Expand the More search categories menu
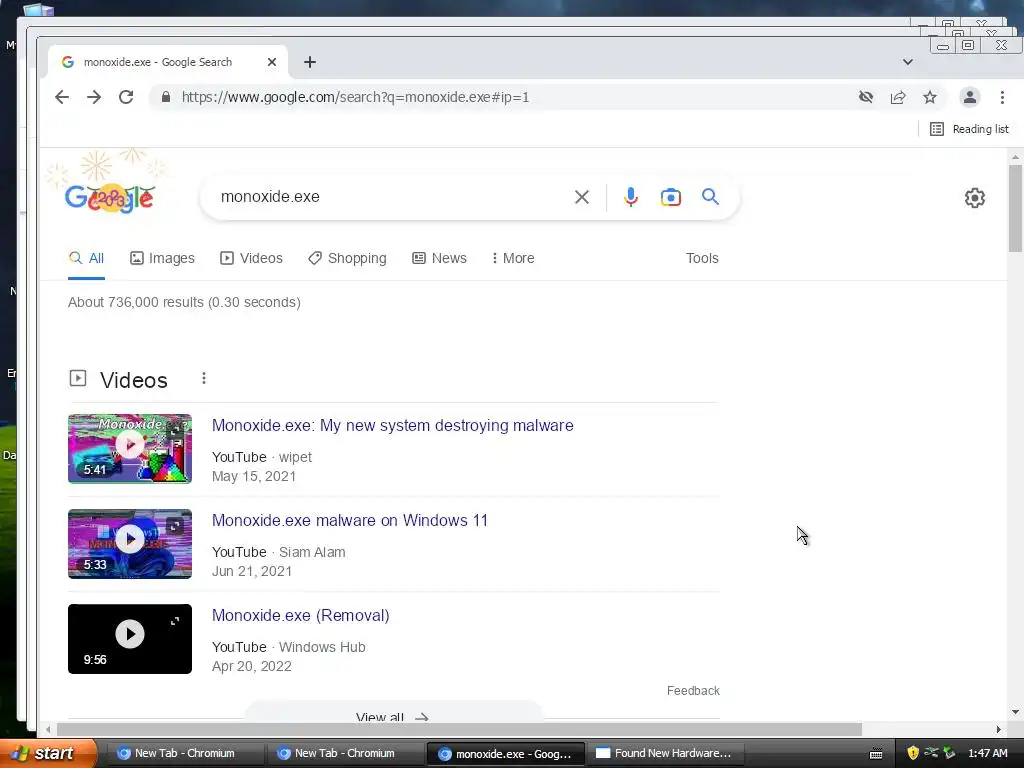The width and height of the screenshot is (1024, 768). pos(513,258)
